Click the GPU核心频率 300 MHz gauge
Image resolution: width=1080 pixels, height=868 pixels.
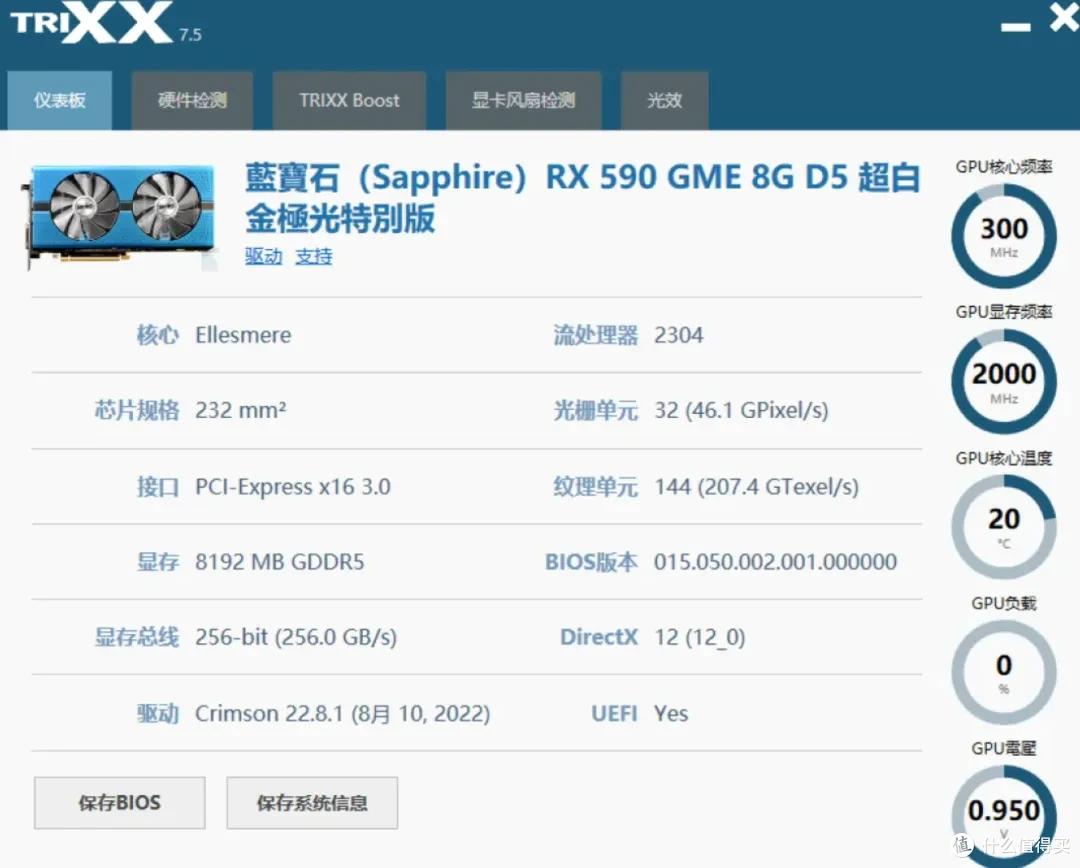pos(1004,236)
